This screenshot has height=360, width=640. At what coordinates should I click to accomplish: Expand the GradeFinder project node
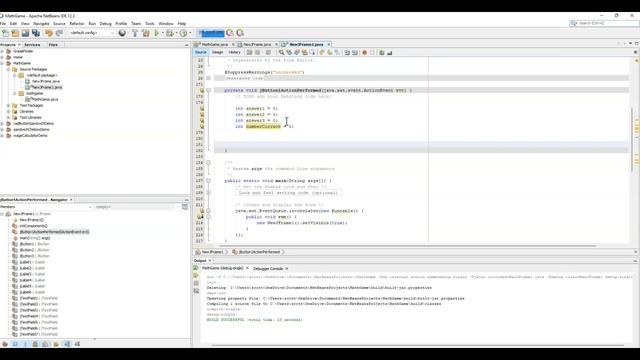(2, 51)
